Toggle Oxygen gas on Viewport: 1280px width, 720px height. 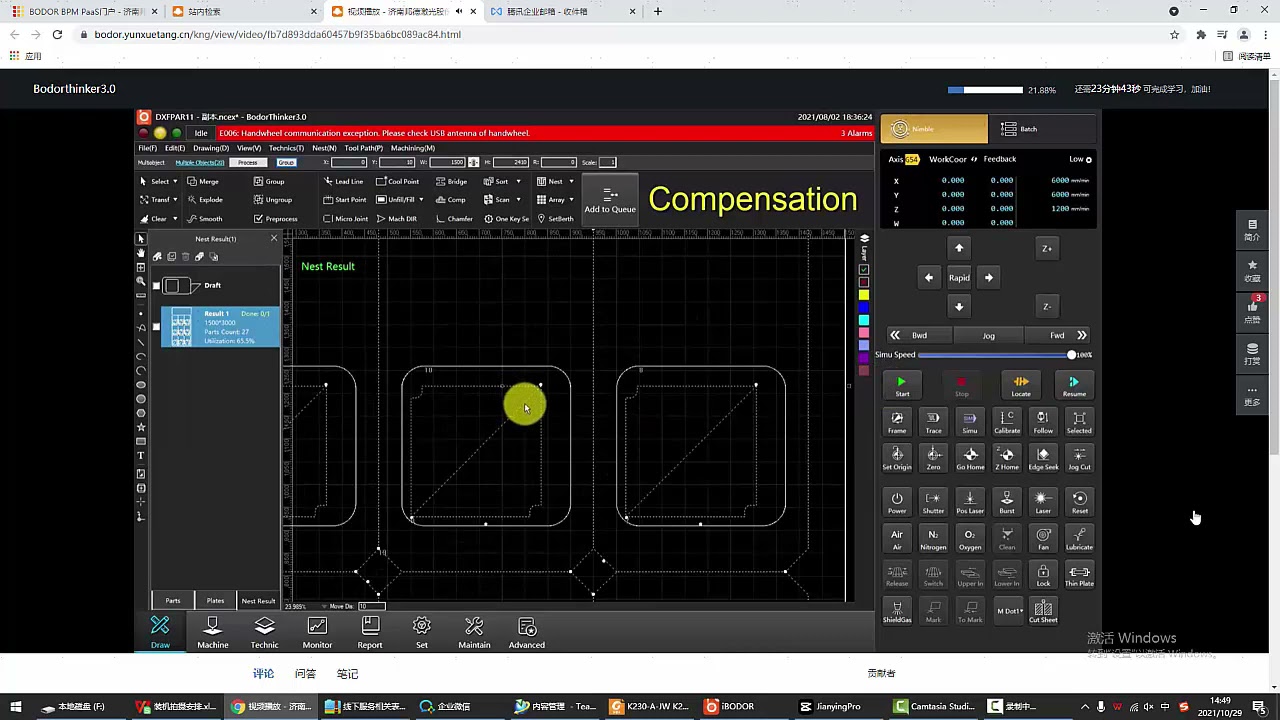(969, 538)
